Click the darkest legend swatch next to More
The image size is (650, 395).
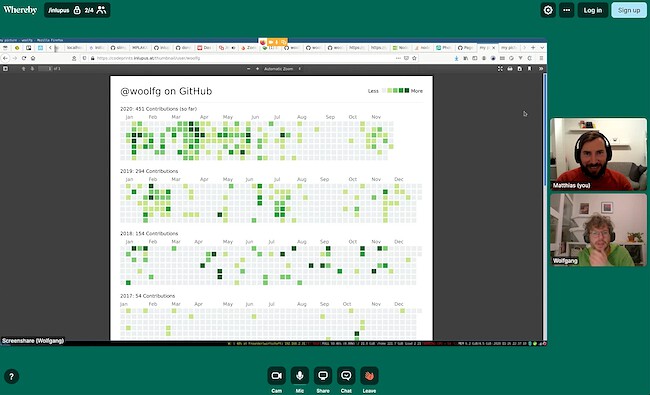click(x=407, y=90)
